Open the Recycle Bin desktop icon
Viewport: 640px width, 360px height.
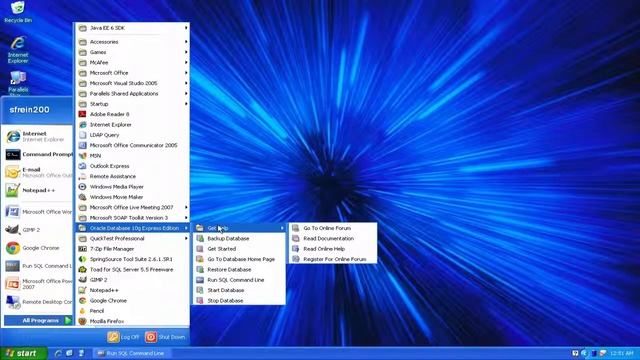[x=18, y=11]
